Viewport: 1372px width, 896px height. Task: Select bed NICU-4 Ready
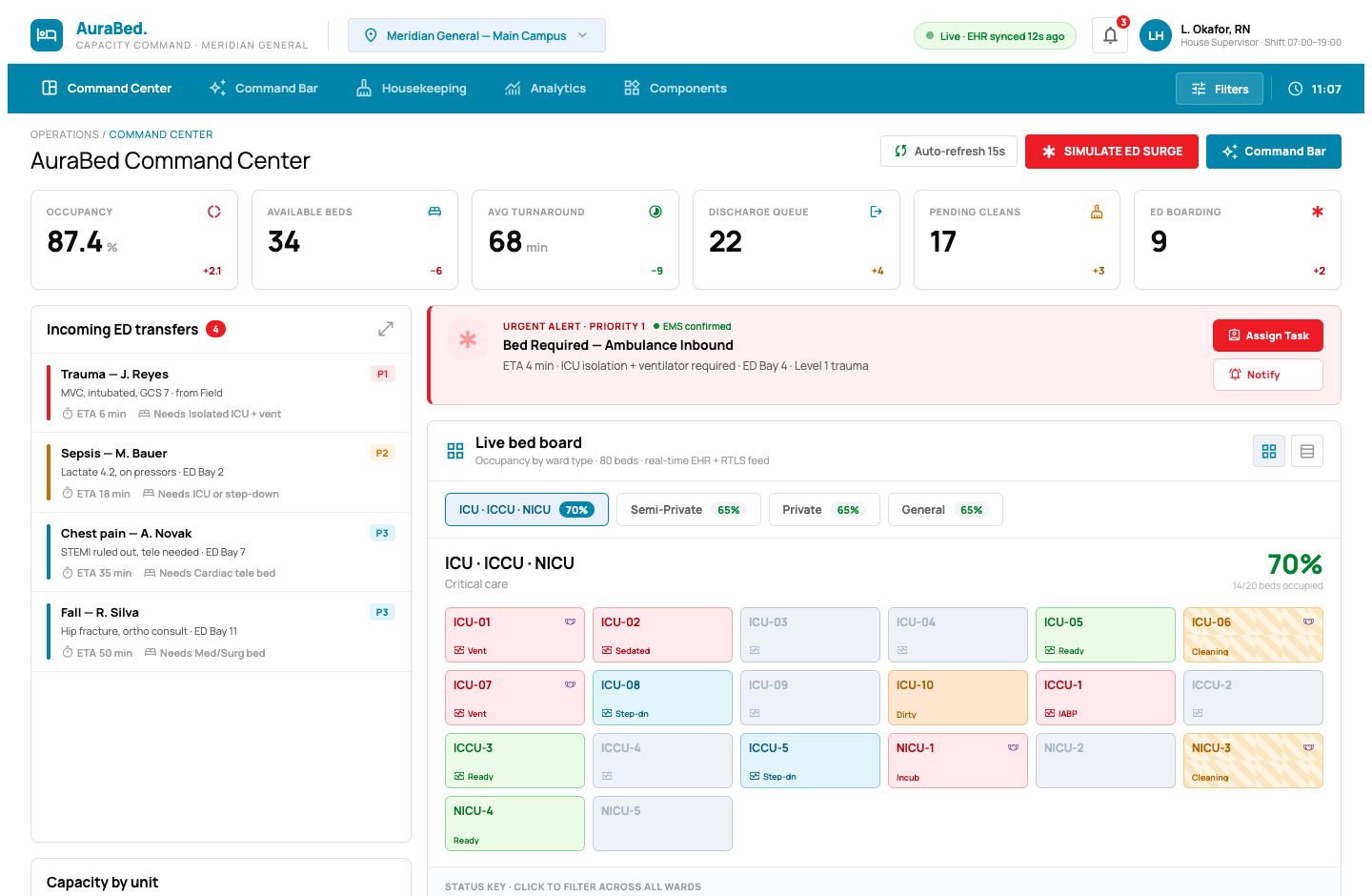click(514, 824)
